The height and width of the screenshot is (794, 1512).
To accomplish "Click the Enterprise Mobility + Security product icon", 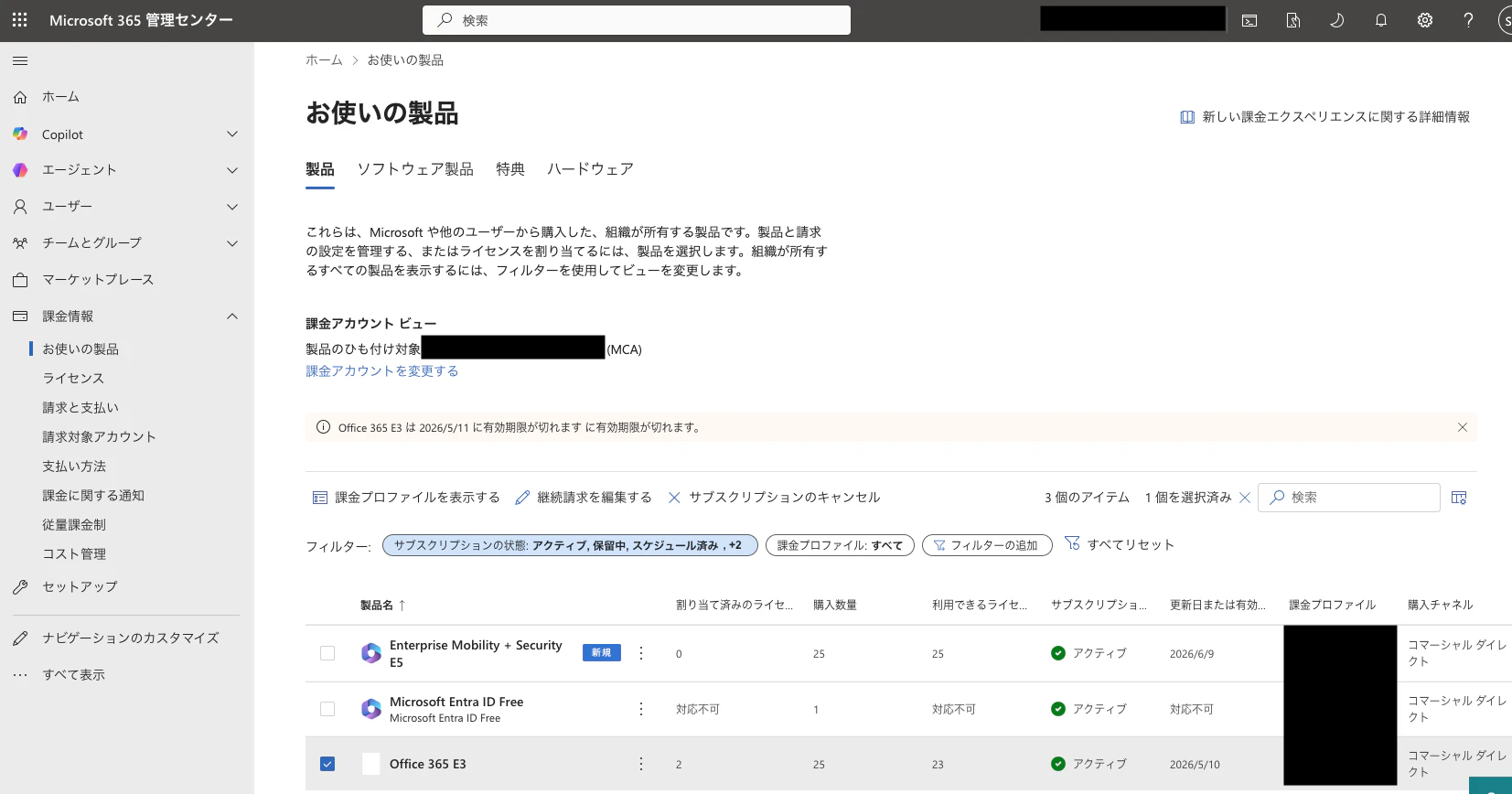I will point(371,653).
